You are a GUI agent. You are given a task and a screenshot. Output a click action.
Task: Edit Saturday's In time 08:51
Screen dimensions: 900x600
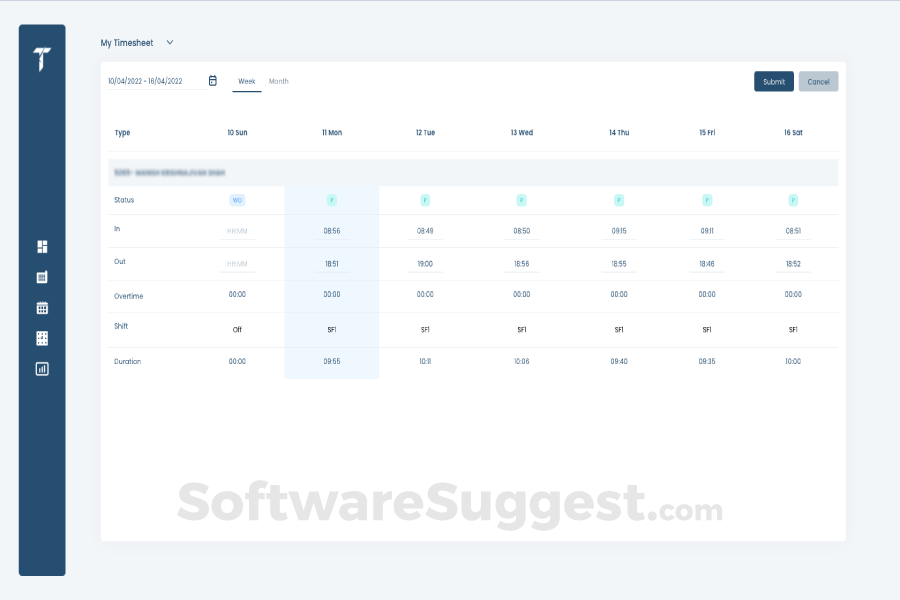(x=793, y=231)
